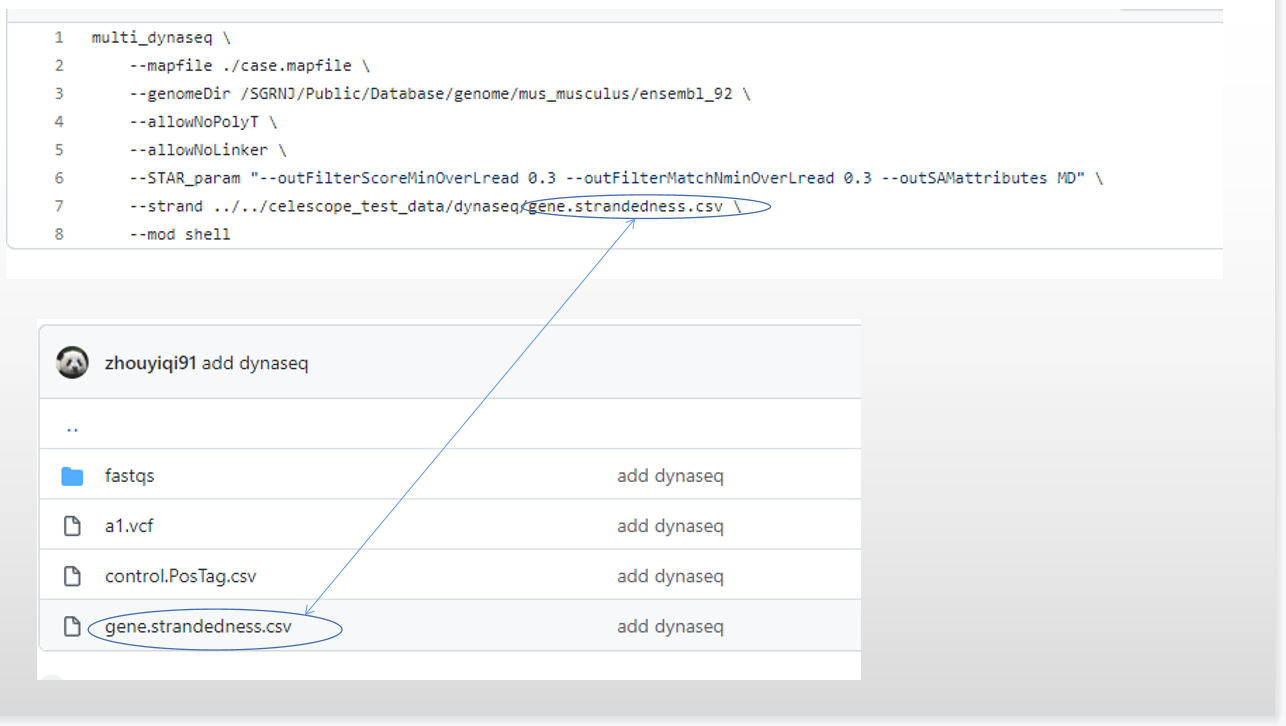Open the a1.vcf file
This screenshot has height=726, width=1286.
pyautogui.click(x=129, y=525)
